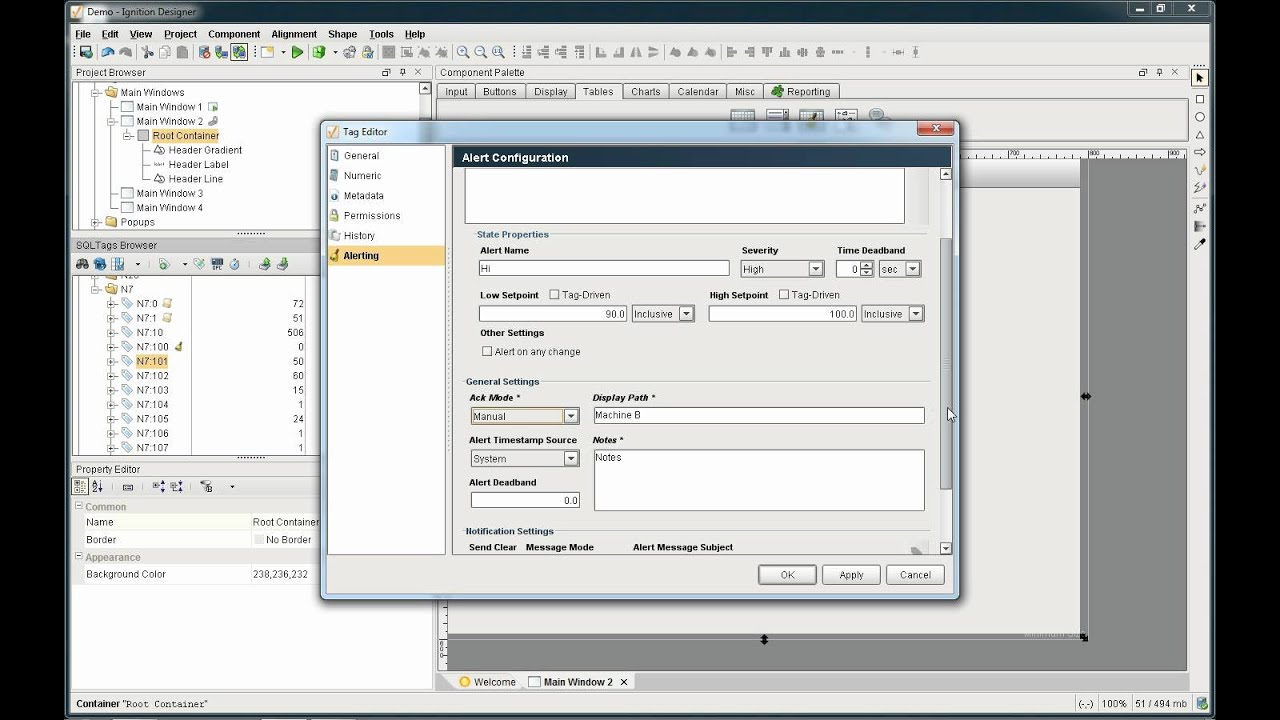Open the File menu
The height and width of the screenshot is (720, 1280).
pos(83,34)
